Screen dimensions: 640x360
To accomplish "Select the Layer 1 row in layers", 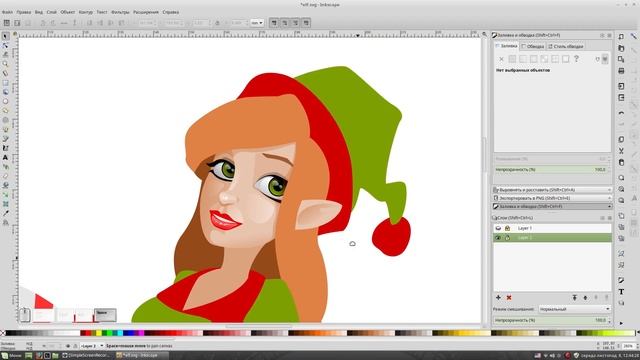I will [x=552, y=228].
